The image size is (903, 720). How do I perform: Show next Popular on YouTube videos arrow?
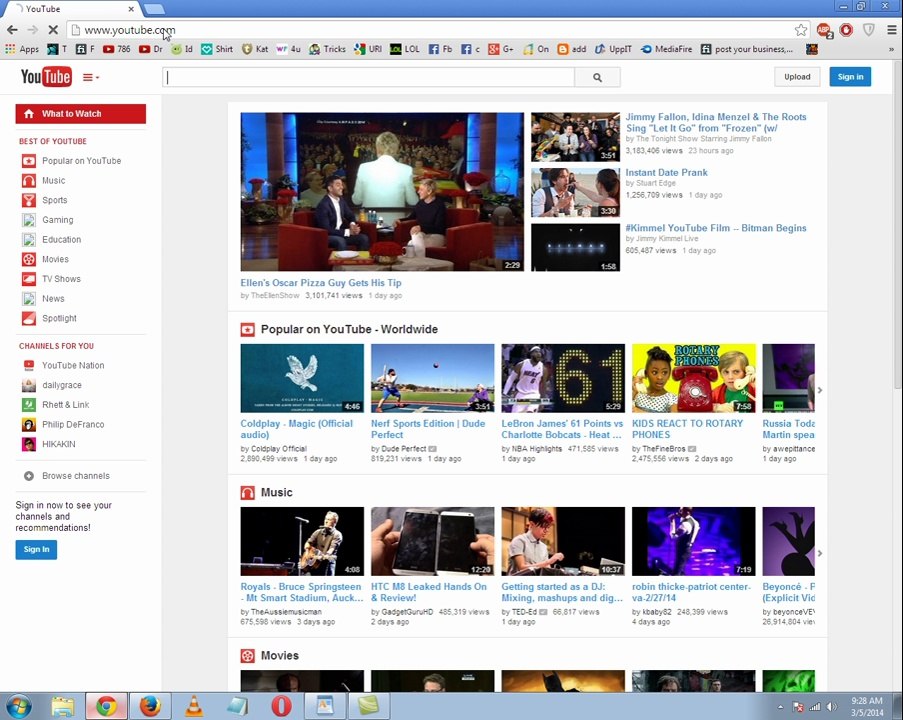[x=819, y=391]
